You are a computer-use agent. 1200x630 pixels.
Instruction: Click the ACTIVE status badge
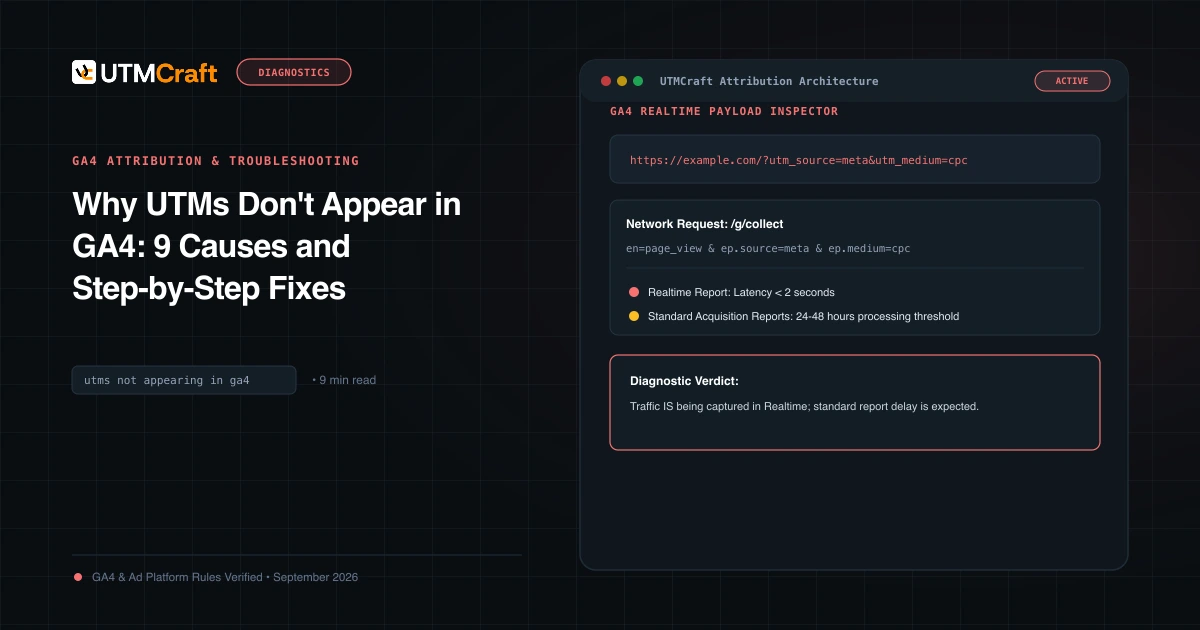pyautogui.click(x=1072, y=81)
